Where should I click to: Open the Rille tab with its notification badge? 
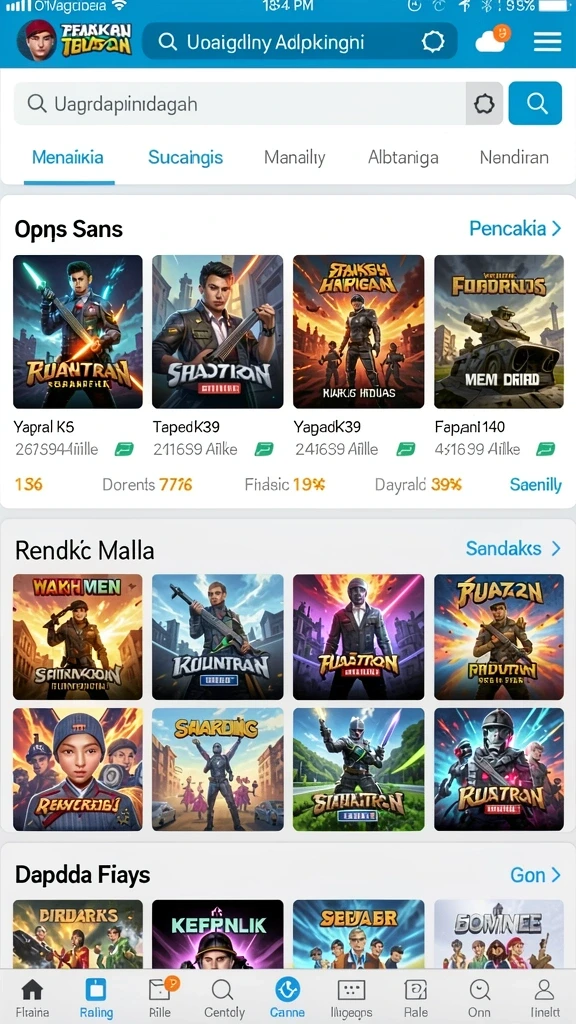coord(161,997)
